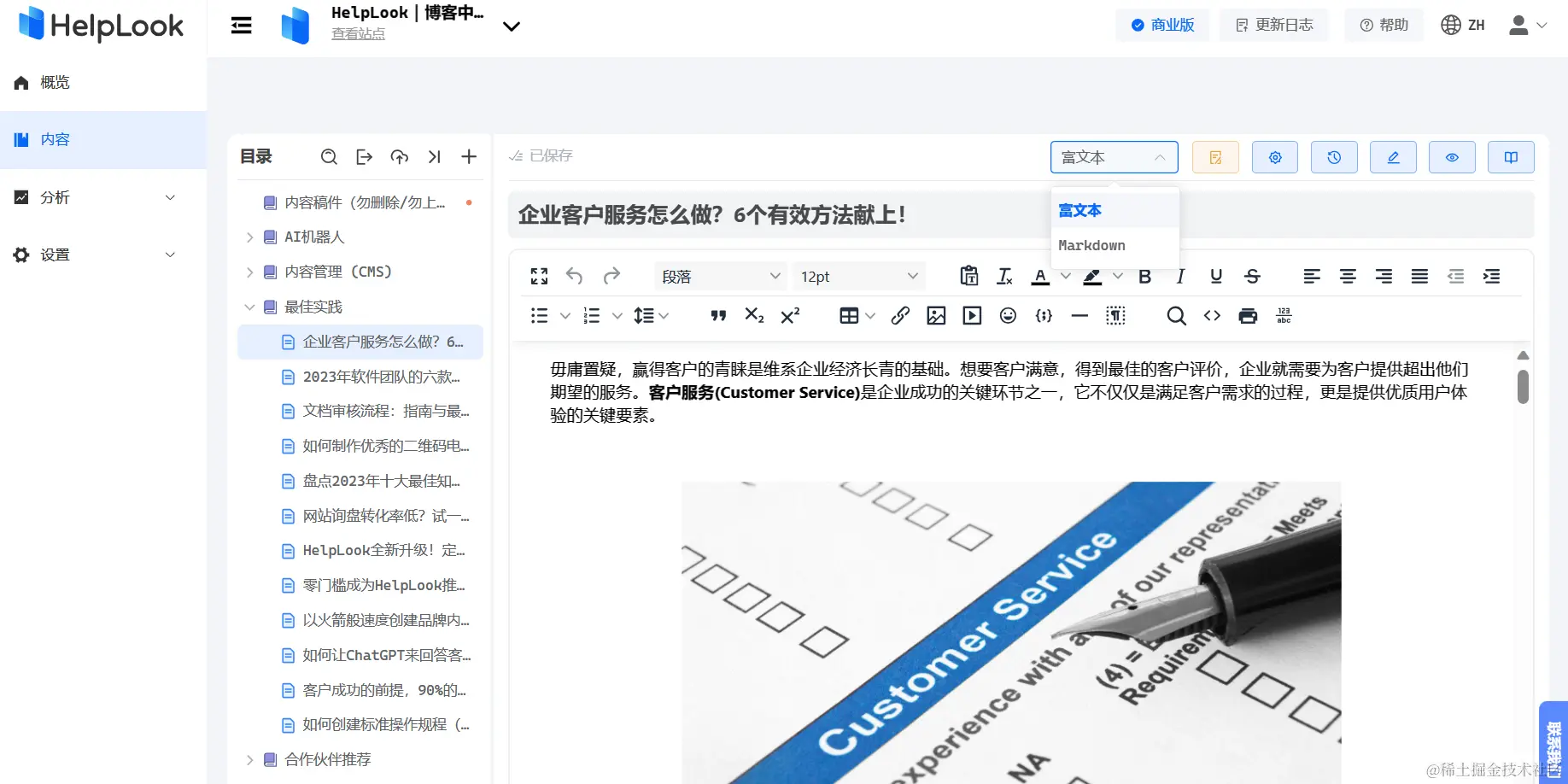Click the highlight background color icon
Viewport: 1568px width, 784px height.
click(1092, 276)
